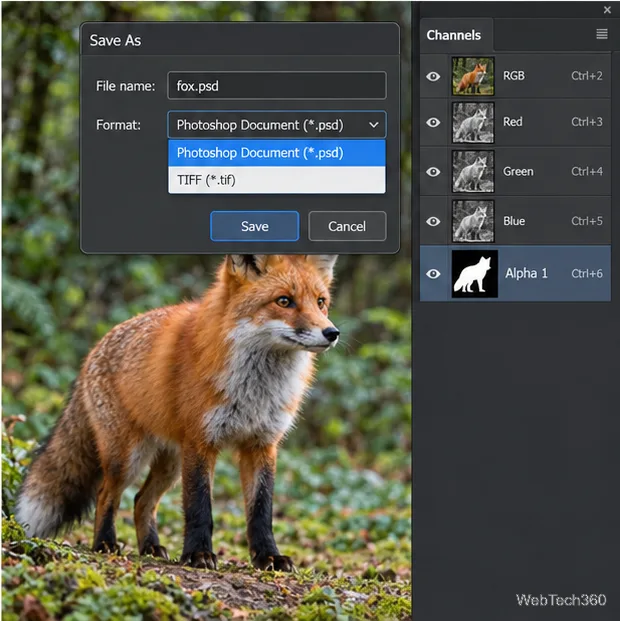
Task: Click the Save button
Action: [255, 226]
